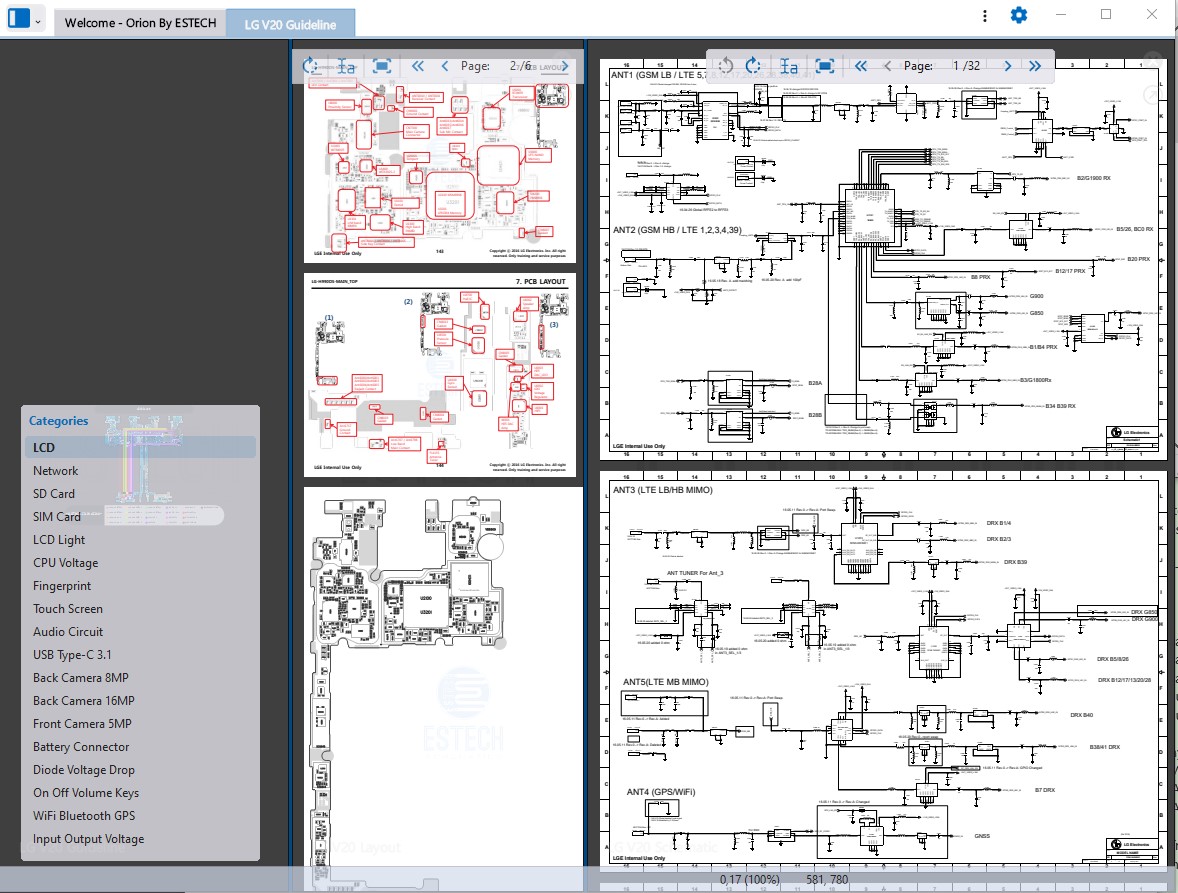Open the three-dot more options menu
Viewport: 1178px width, 893px height.
(985, 16)
